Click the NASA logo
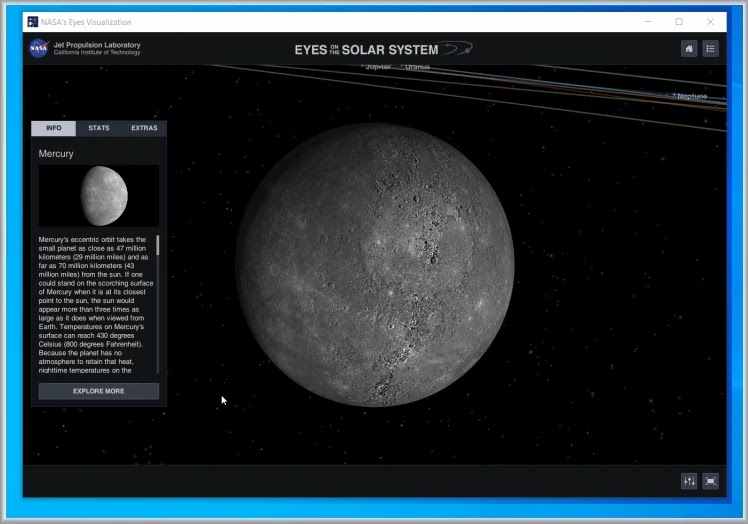The image size is (748, 524). (39, 48)
